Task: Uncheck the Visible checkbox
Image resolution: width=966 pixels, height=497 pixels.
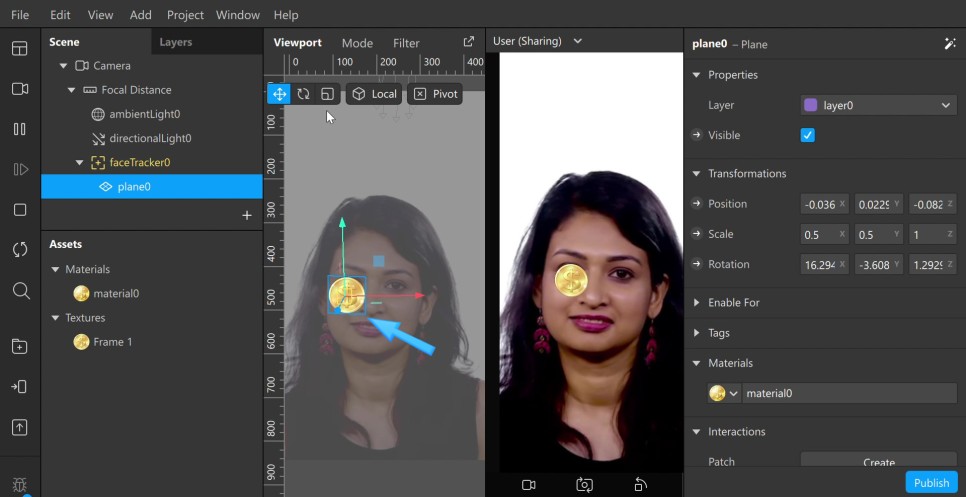Action: 808,135
